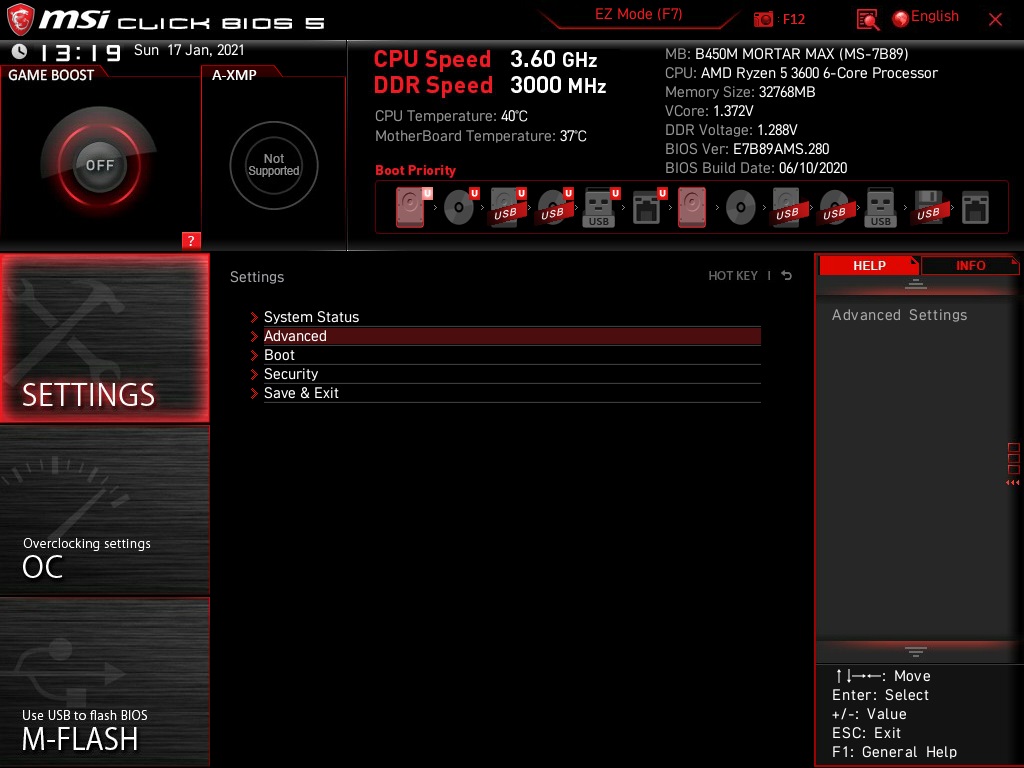
Task: Switch to the INFO tab
Action: tap(970, 265)
